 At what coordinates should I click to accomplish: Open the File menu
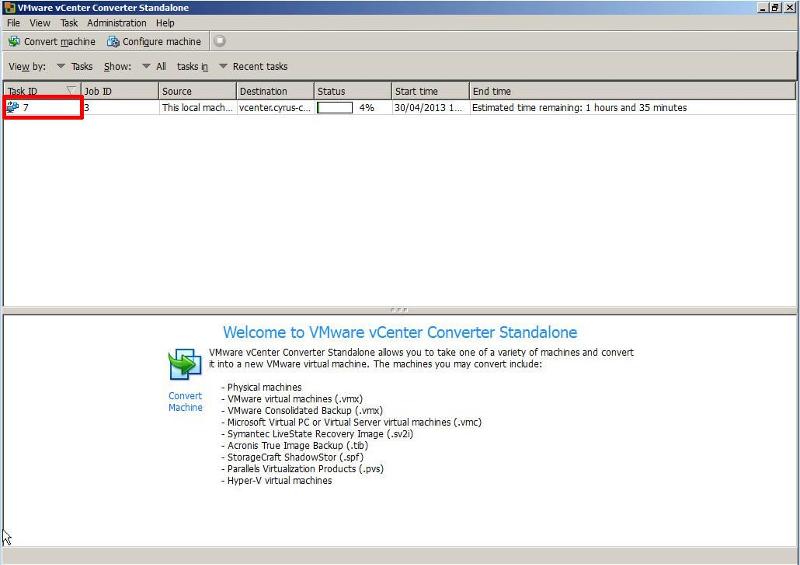click(x=13, y=23)
